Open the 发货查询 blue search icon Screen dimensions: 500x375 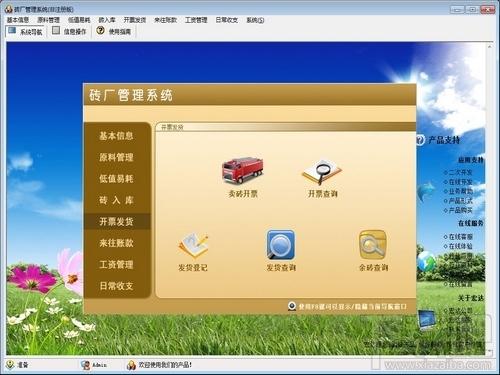(x=281, y=244)
